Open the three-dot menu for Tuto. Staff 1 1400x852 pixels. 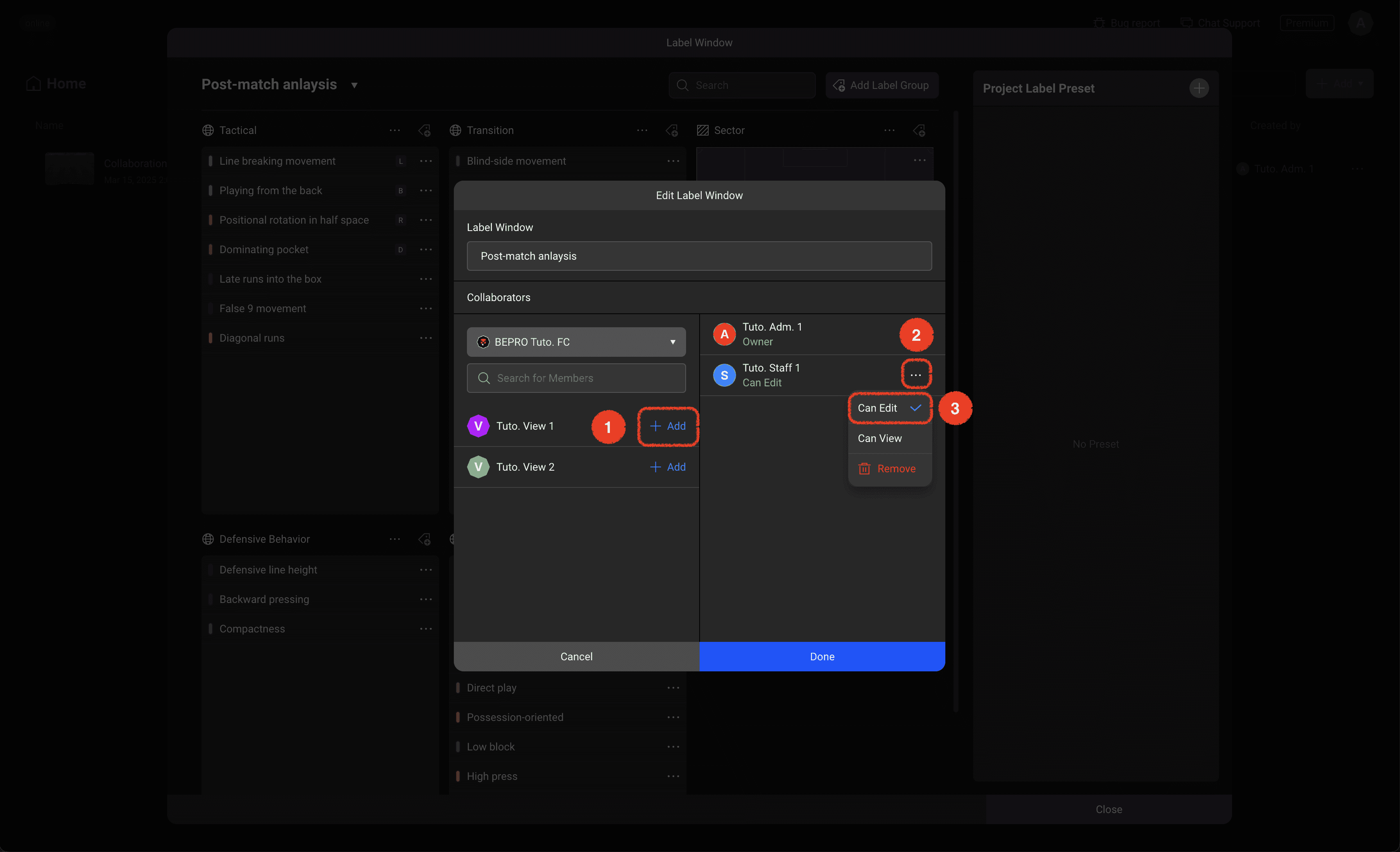tap(915, 375)
